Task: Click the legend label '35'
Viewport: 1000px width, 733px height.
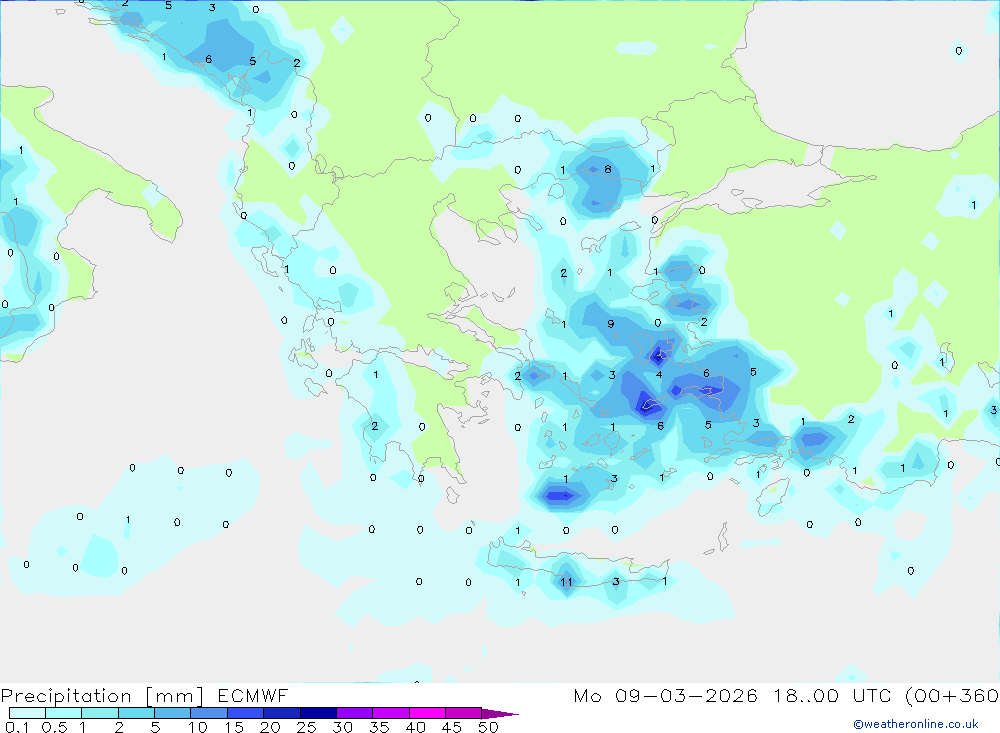Action: [x=379, y=727]
